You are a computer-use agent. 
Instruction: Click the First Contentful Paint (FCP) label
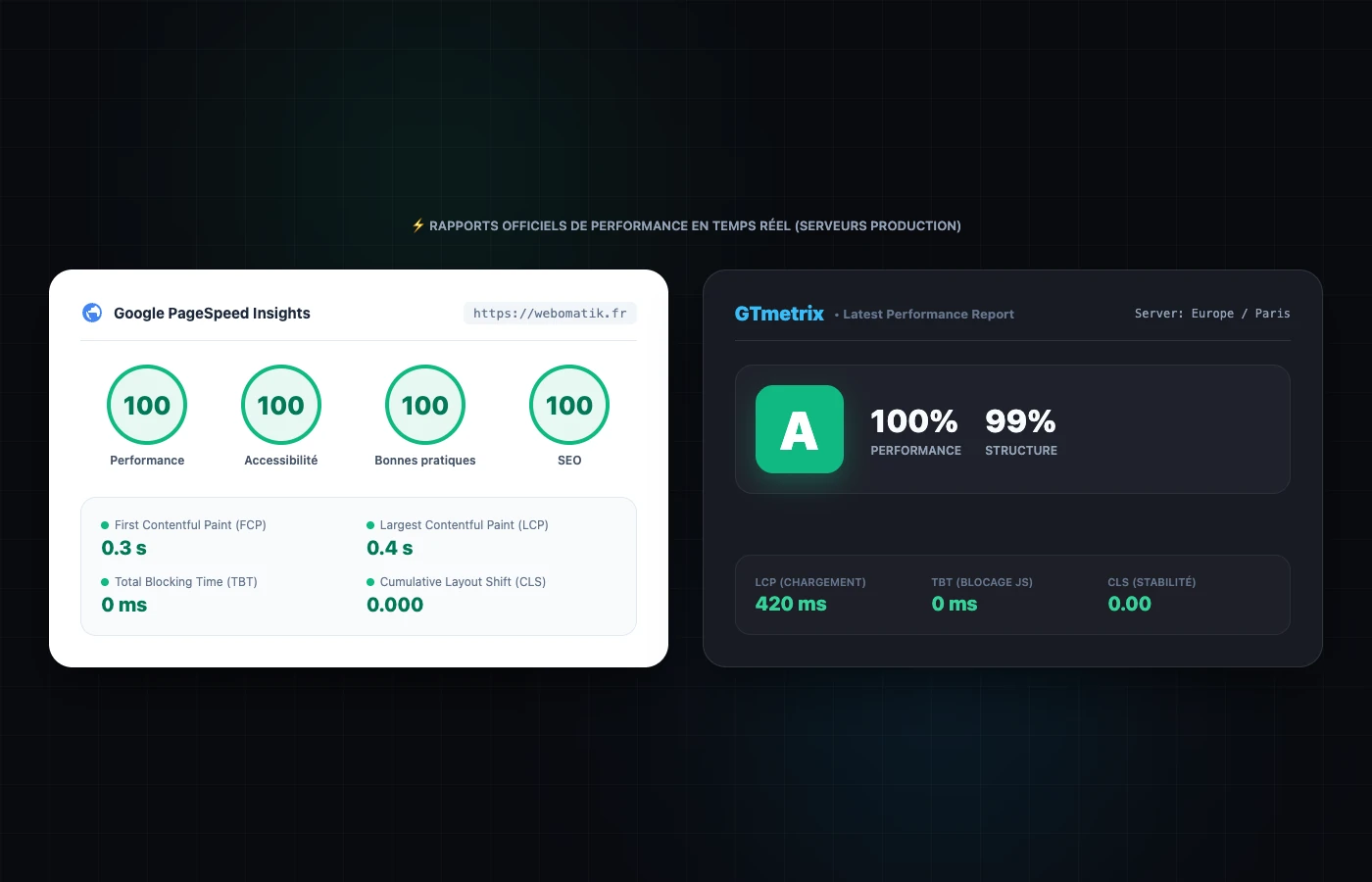point(190,525)
